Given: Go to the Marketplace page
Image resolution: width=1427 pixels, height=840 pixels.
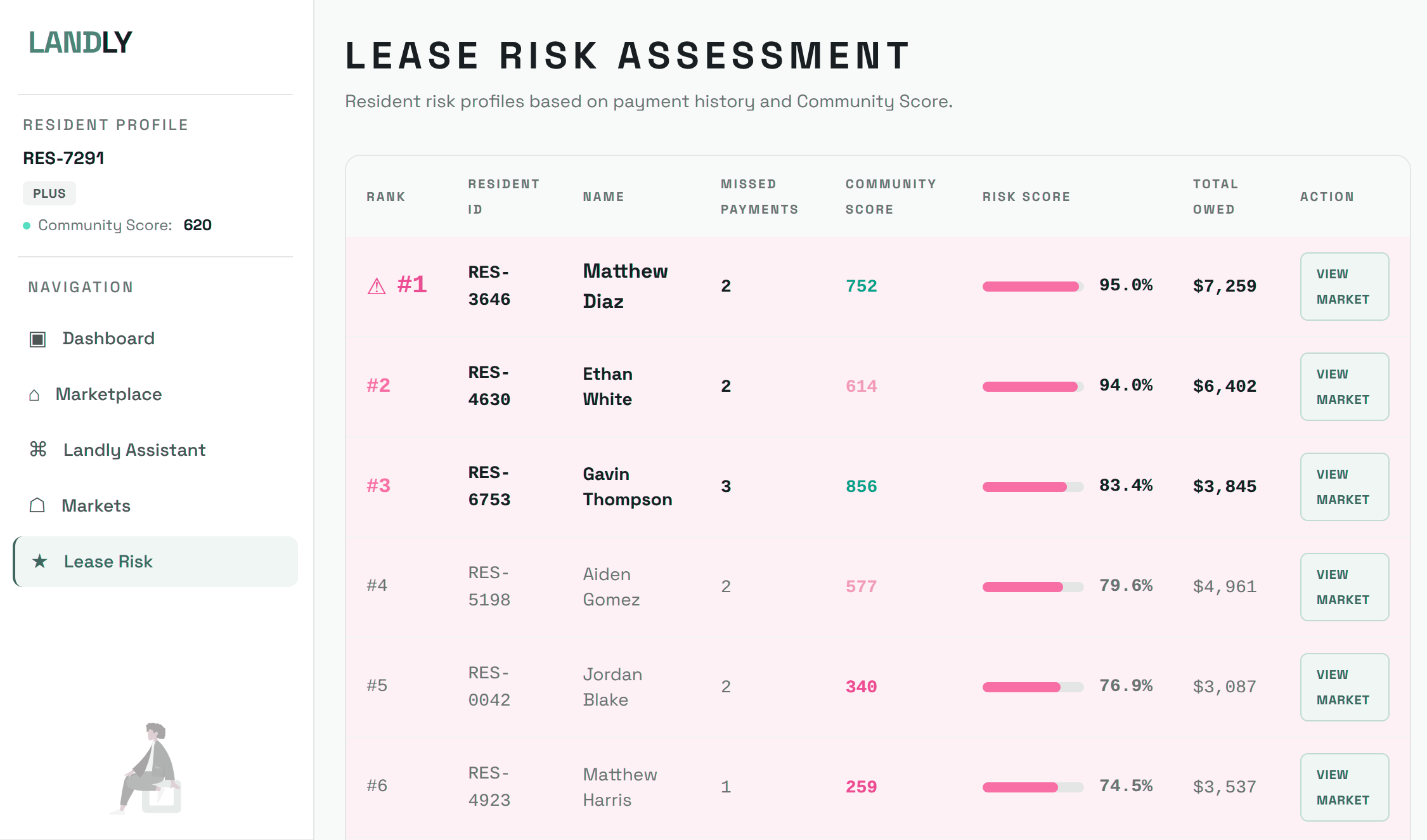Looking at the screenshot, I should pos(108,394).
